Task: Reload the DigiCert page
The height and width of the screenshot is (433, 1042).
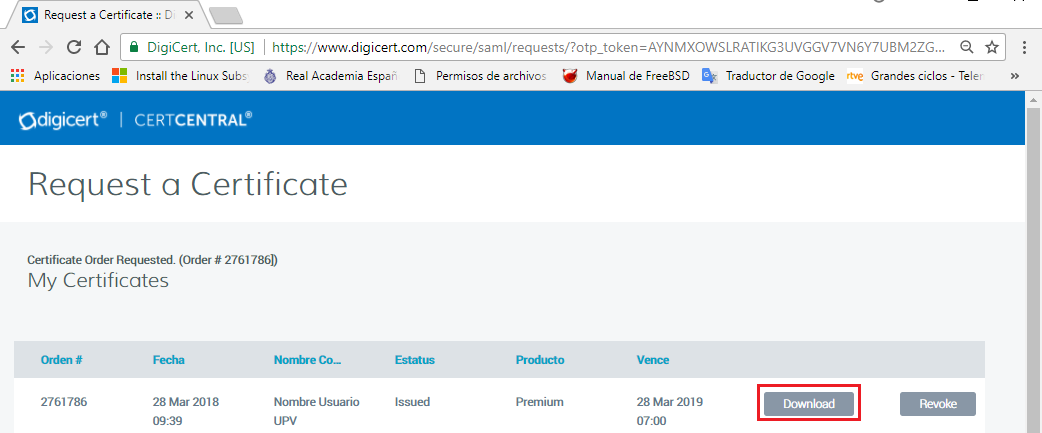Action: [x=74, y=47]
